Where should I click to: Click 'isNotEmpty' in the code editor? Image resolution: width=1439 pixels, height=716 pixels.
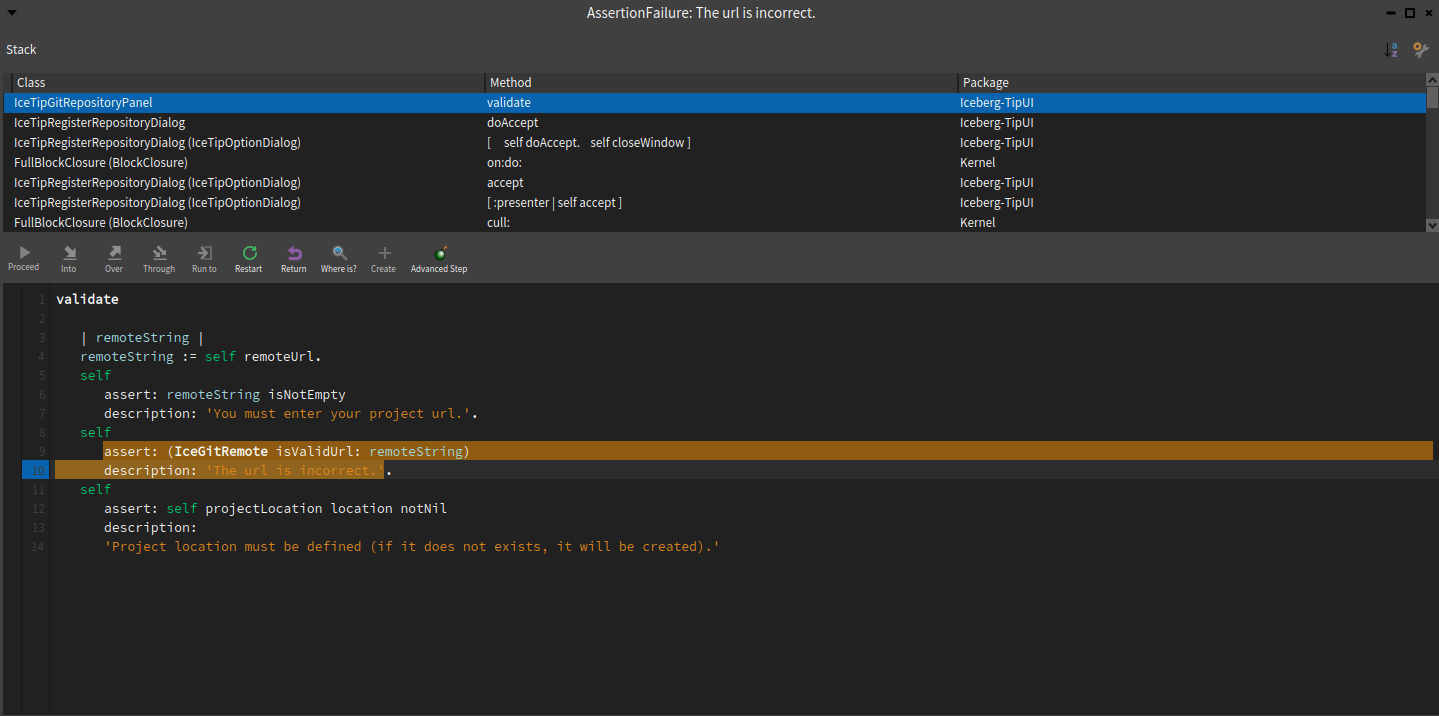[x=307, y=394]
